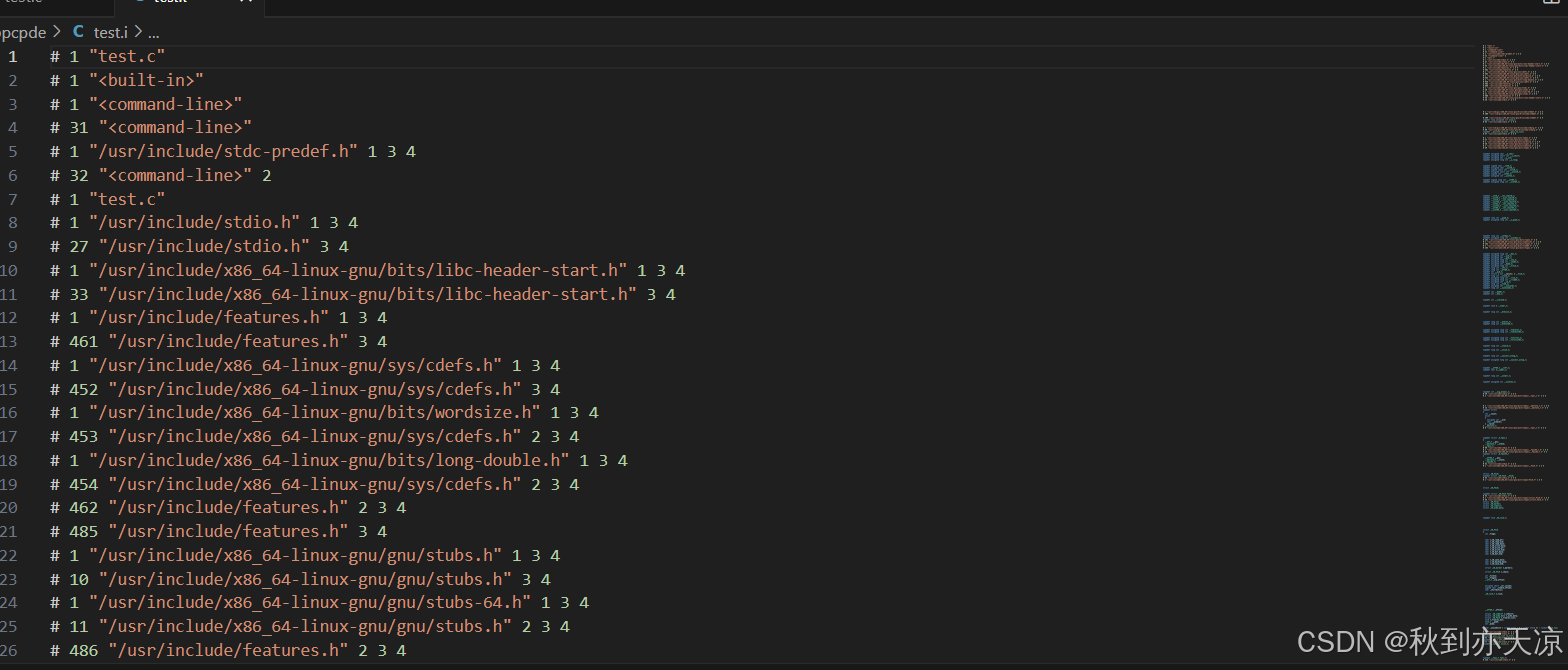Click the '# 11' gnu/stubs.h line
1568x670 pixels.
(310, 627)
